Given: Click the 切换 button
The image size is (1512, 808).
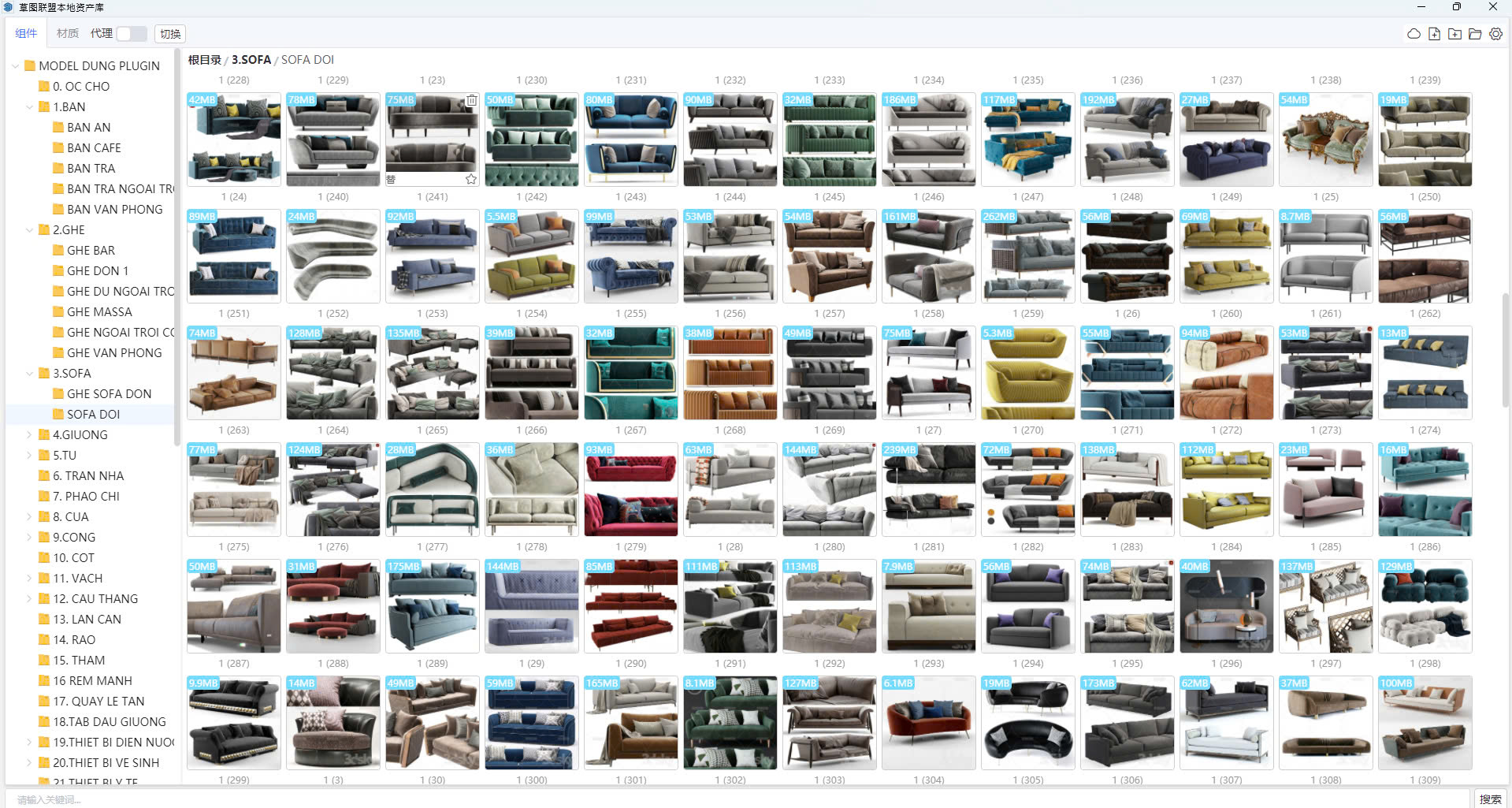Looking at the screenshot, I should (x=170, y=34).
